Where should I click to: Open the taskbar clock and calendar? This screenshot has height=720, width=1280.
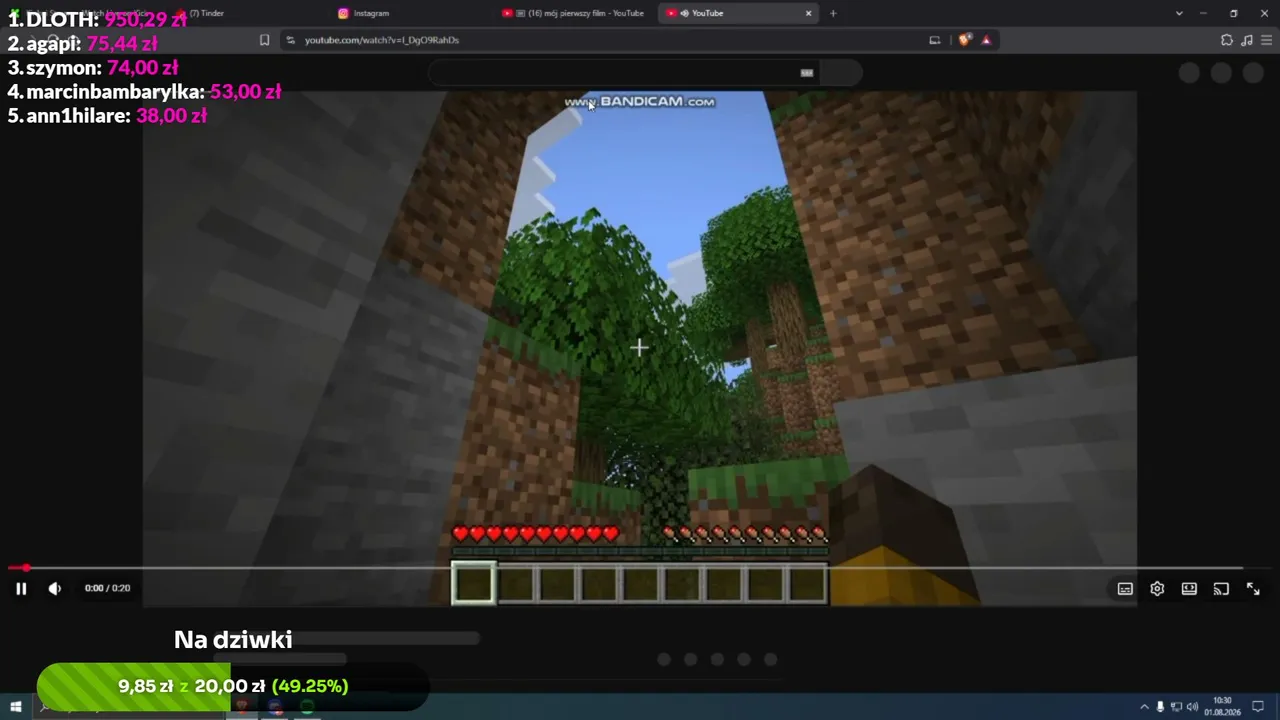[x=1222, y=707]
